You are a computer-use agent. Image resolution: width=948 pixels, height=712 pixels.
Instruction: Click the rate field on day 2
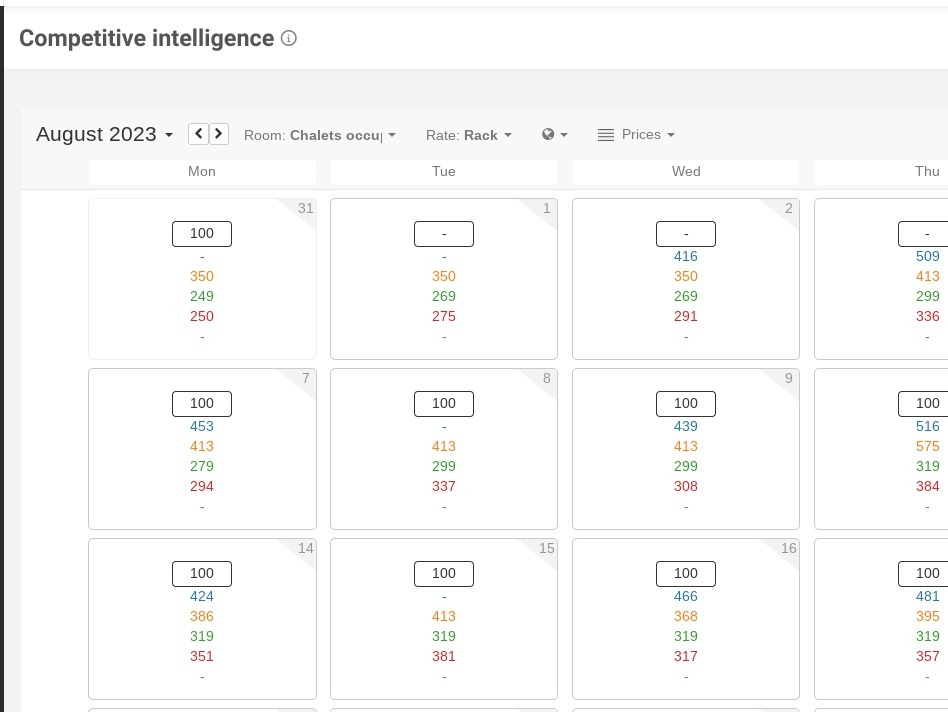[x=686, y=234]
